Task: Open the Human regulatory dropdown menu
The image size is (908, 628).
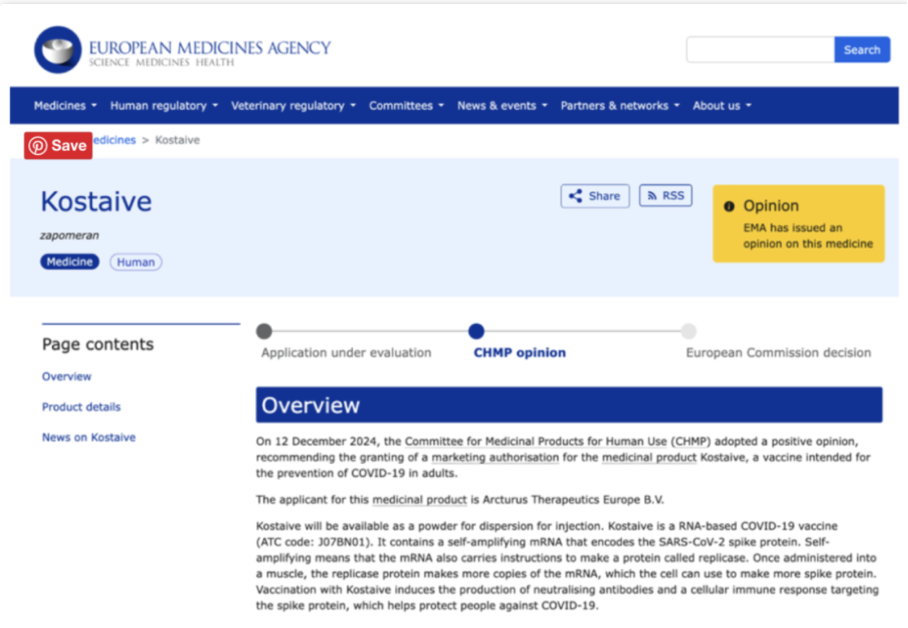Action: 164,105
